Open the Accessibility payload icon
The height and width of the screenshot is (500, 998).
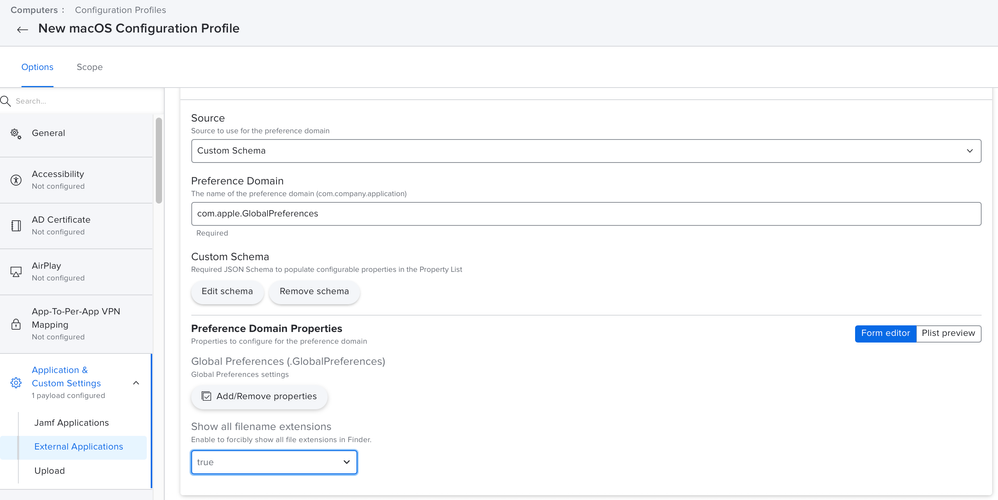[x=16, y=180]
